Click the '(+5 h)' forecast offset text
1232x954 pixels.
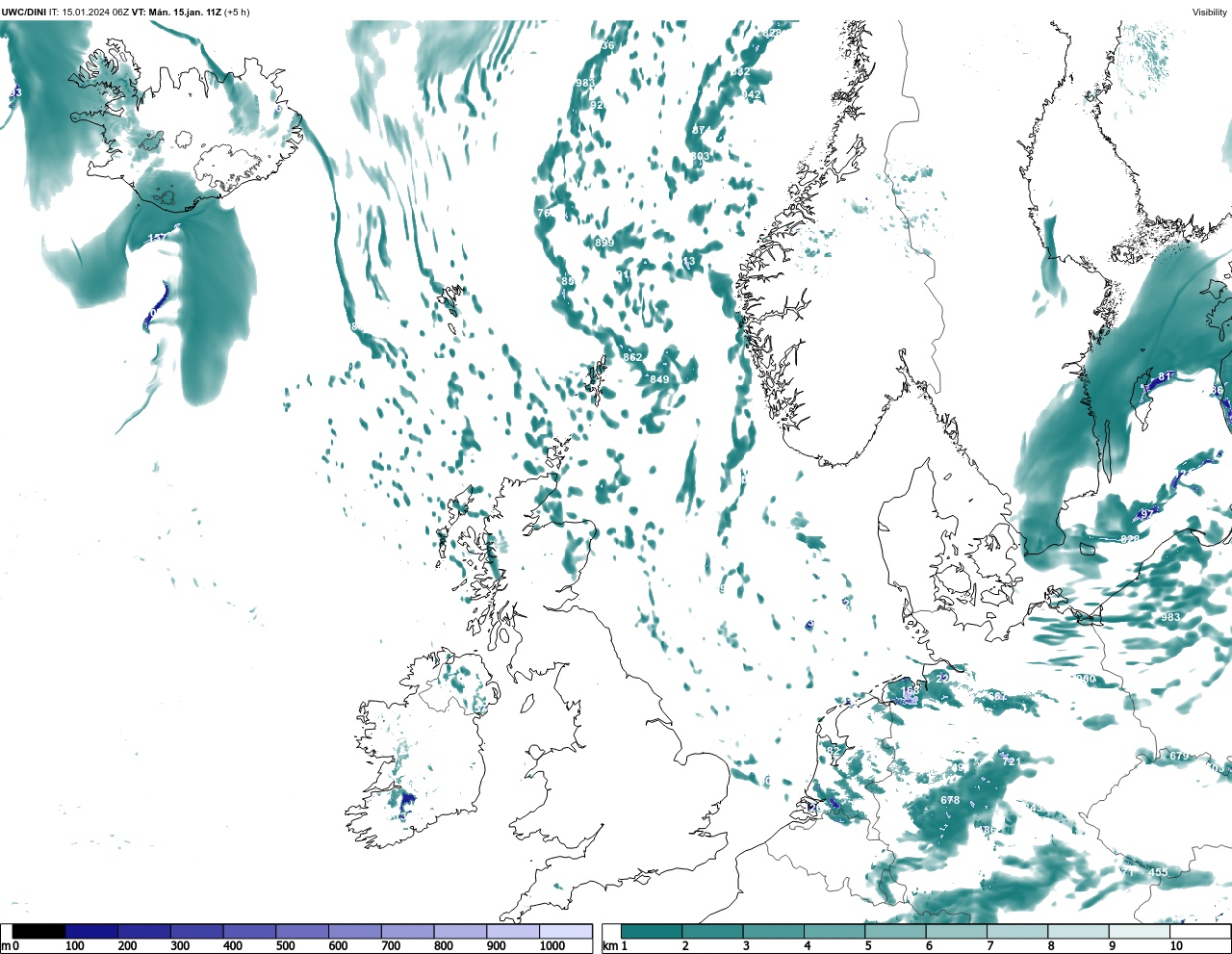237,13
